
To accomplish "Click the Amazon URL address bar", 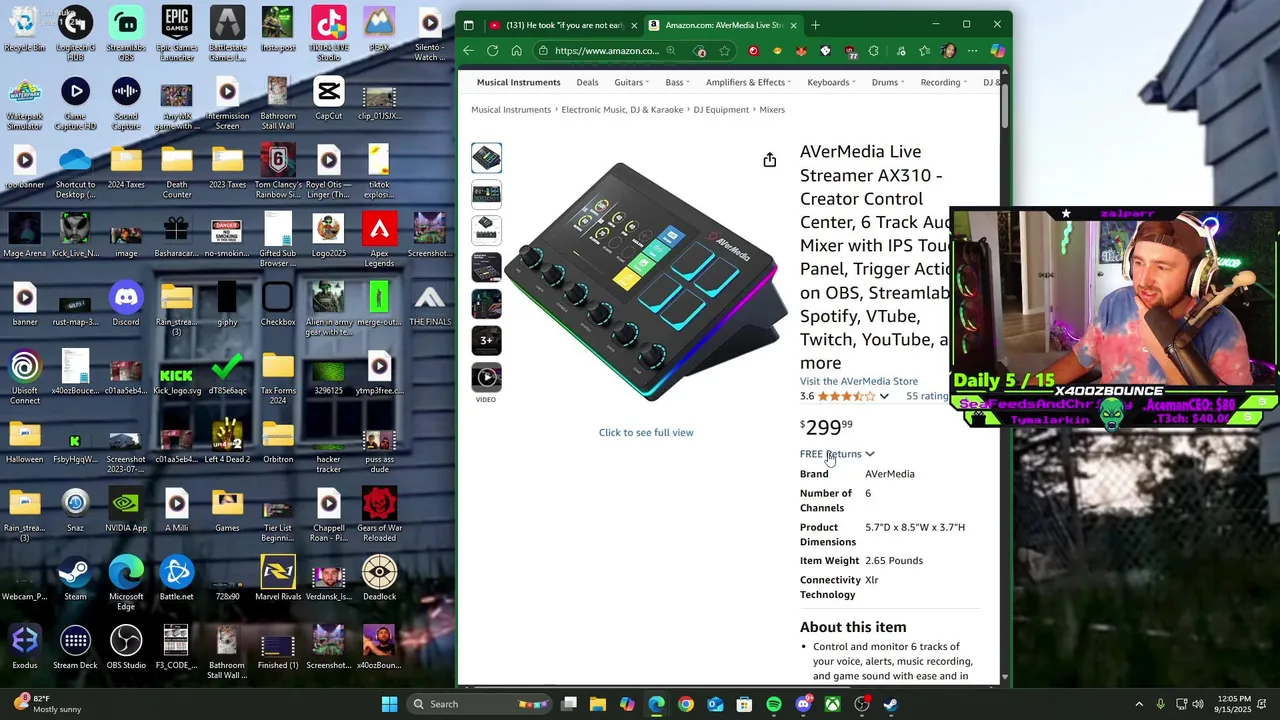I will (606, 51).
